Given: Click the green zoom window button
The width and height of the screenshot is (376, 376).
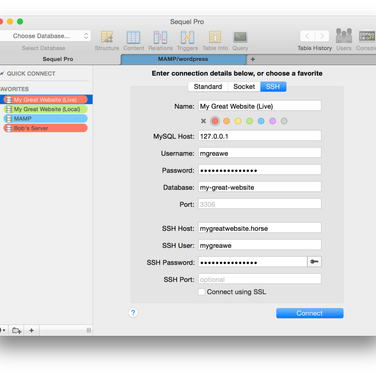Looking at the screenshot, I should pyautogui.click(x=20, y=22).
